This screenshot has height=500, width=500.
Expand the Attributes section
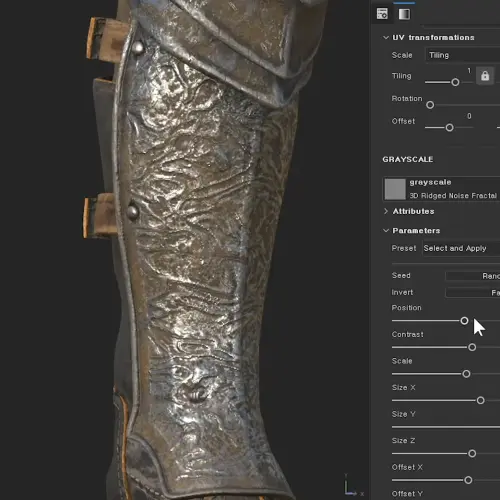pyautogui.click(x=386, y=211)
